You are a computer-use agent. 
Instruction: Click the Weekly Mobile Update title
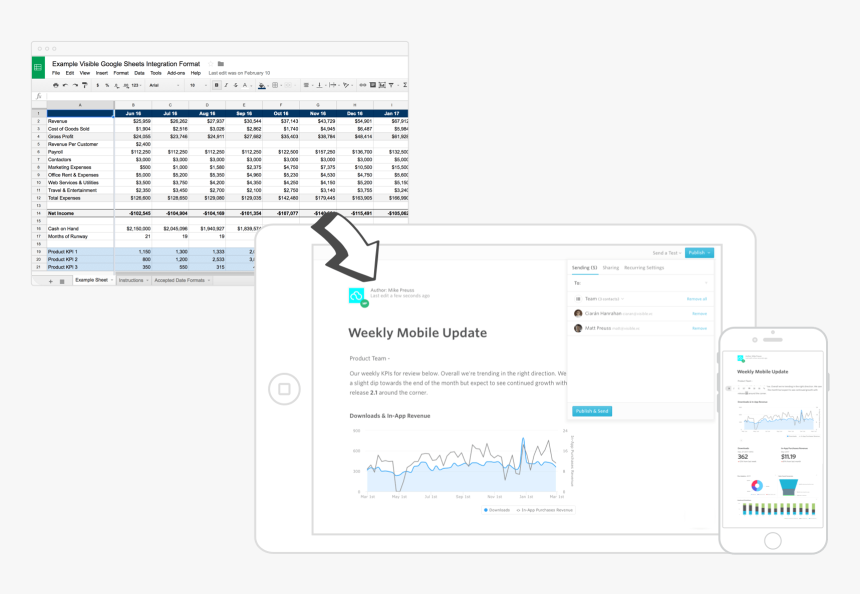[x=417, y=333]
